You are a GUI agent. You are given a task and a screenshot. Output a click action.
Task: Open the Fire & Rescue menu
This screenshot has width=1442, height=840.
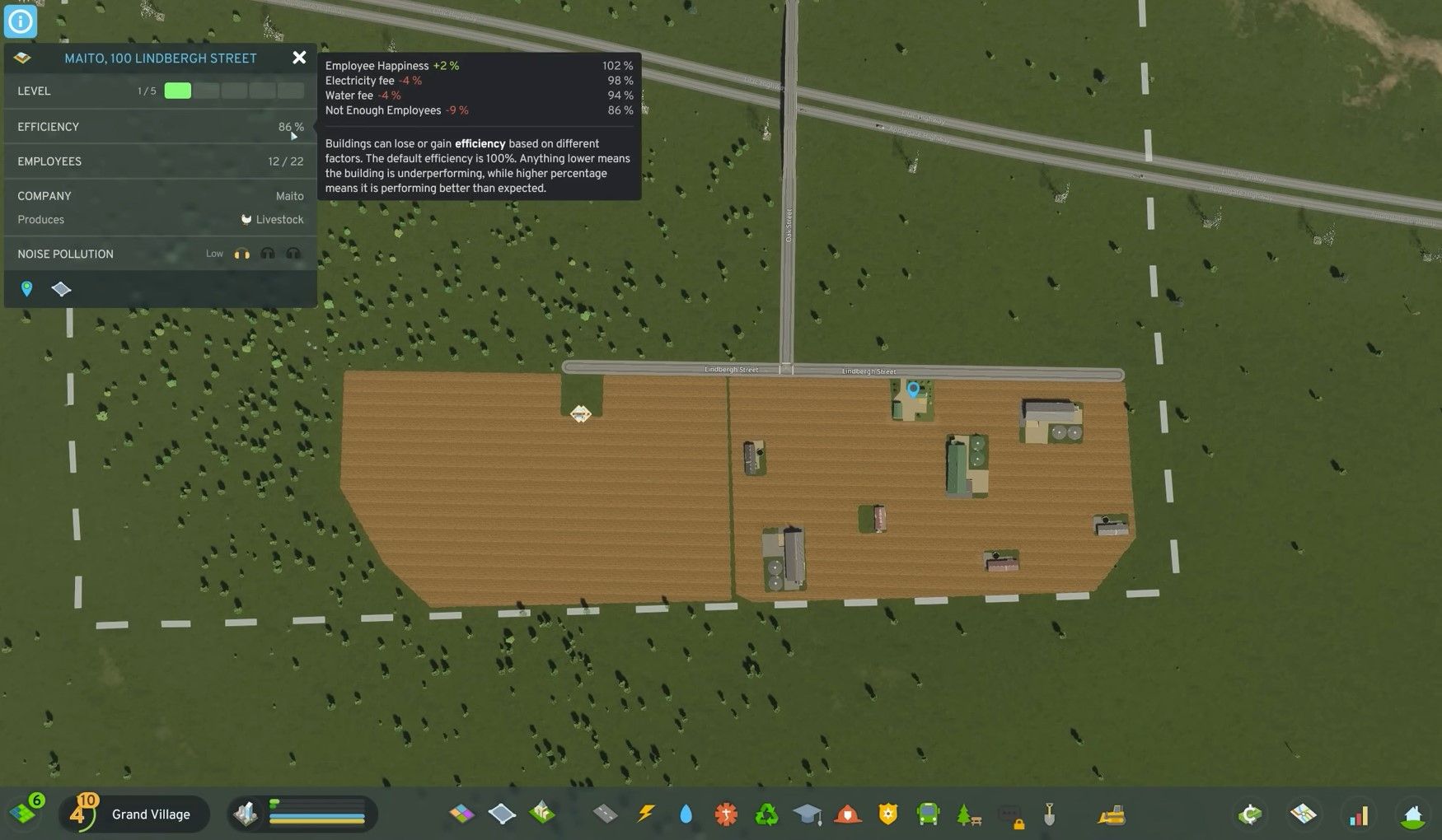[847, 814]
